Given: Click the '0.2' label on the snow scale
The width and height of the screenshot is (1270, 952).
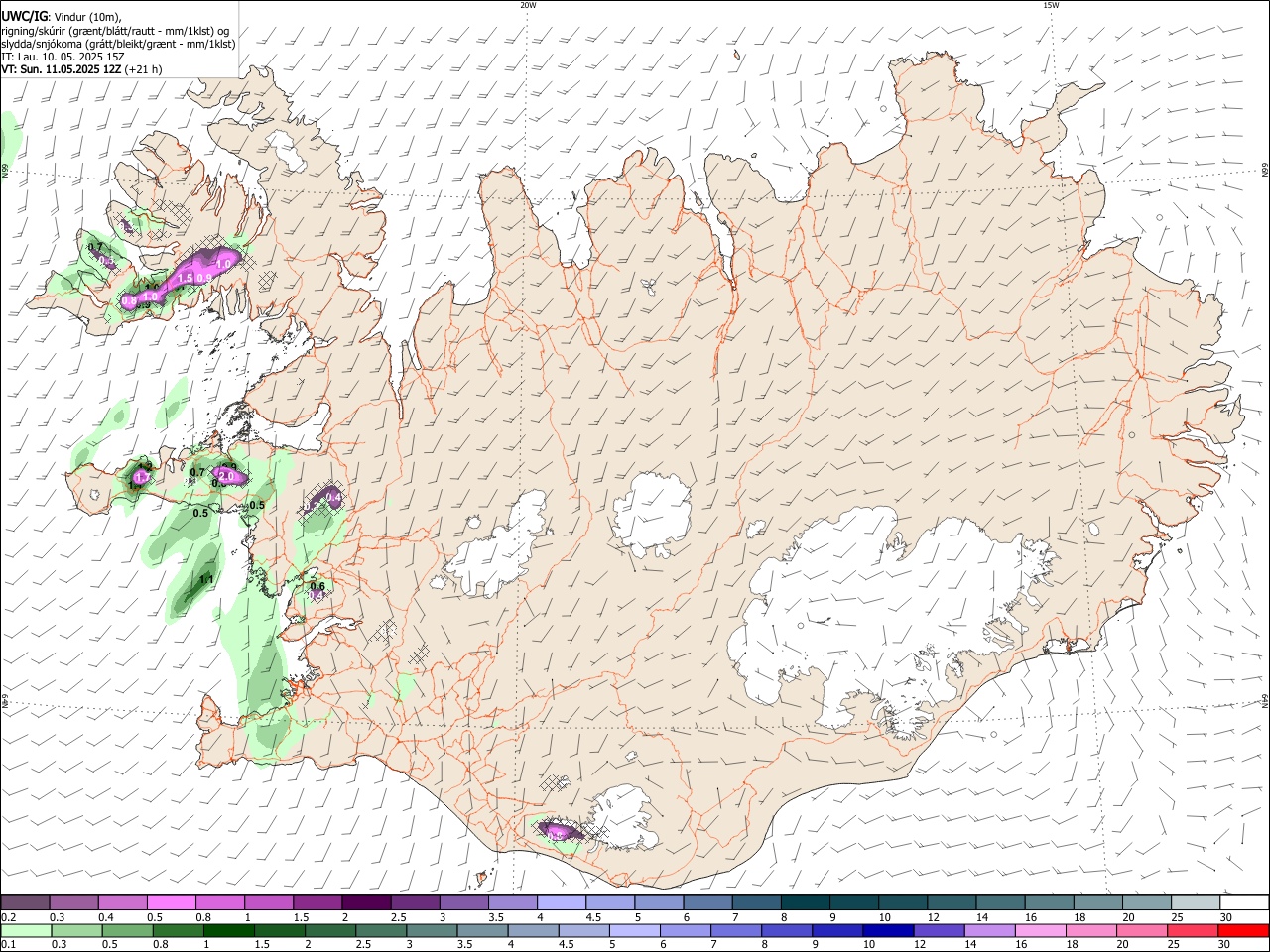Looking at the screenshot, I should coord(7,917).
